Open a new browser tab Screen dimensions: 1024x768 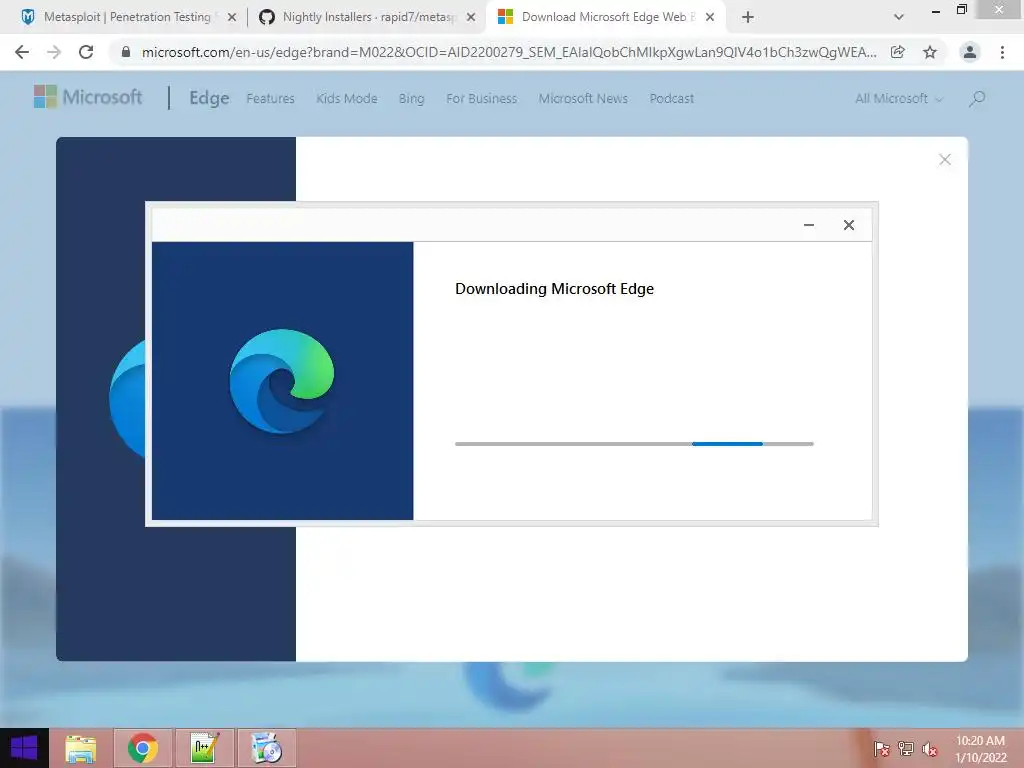click(748, 17)
